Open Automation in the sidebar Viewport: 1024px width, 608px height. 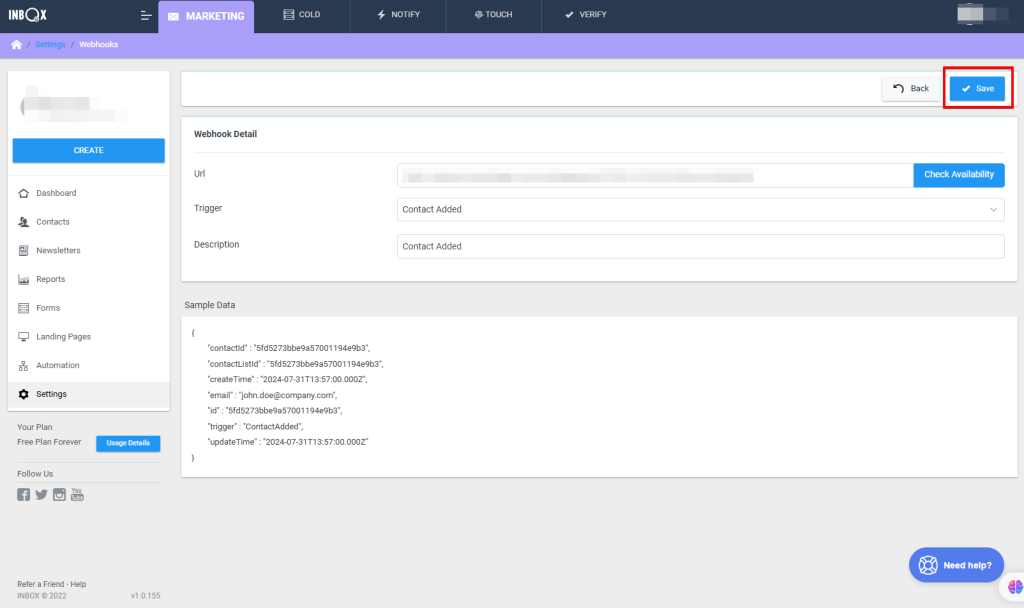click(x=58, y=366)
